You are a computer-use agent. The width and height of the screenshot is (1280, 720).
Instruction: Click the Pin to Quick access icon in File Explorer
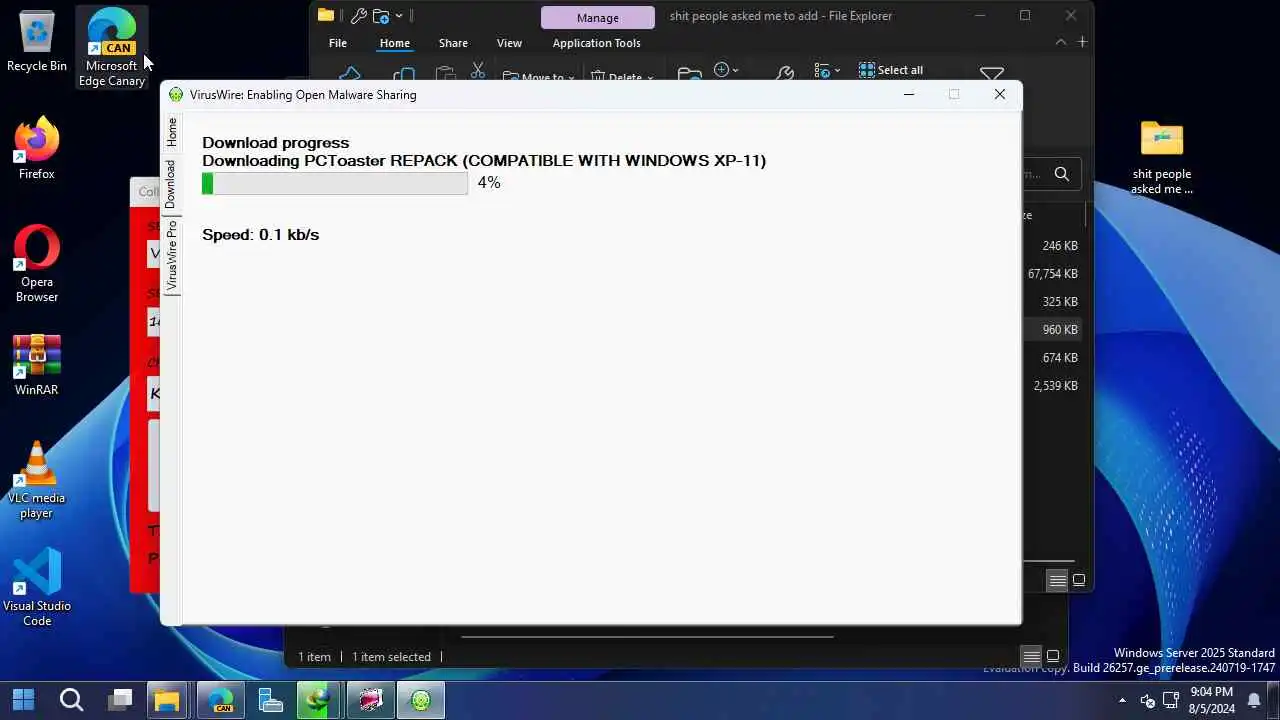[350, 74]
